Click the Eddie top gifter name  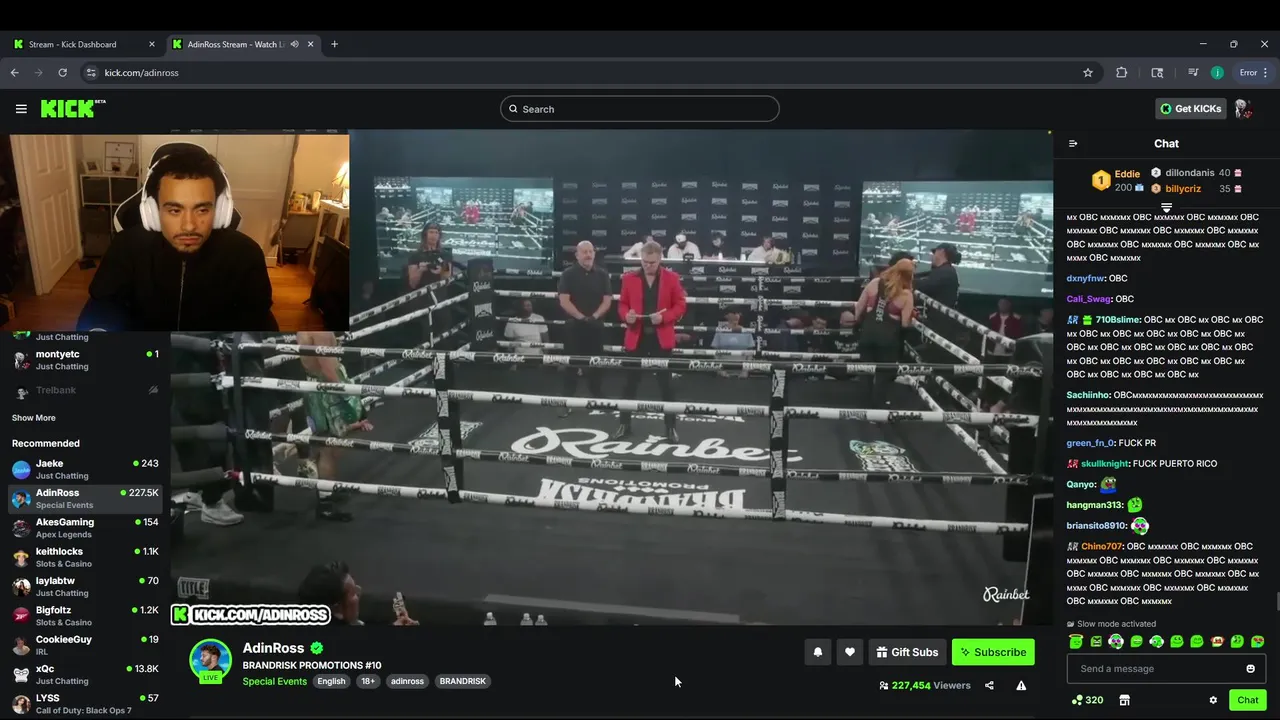coord(1127,174)
